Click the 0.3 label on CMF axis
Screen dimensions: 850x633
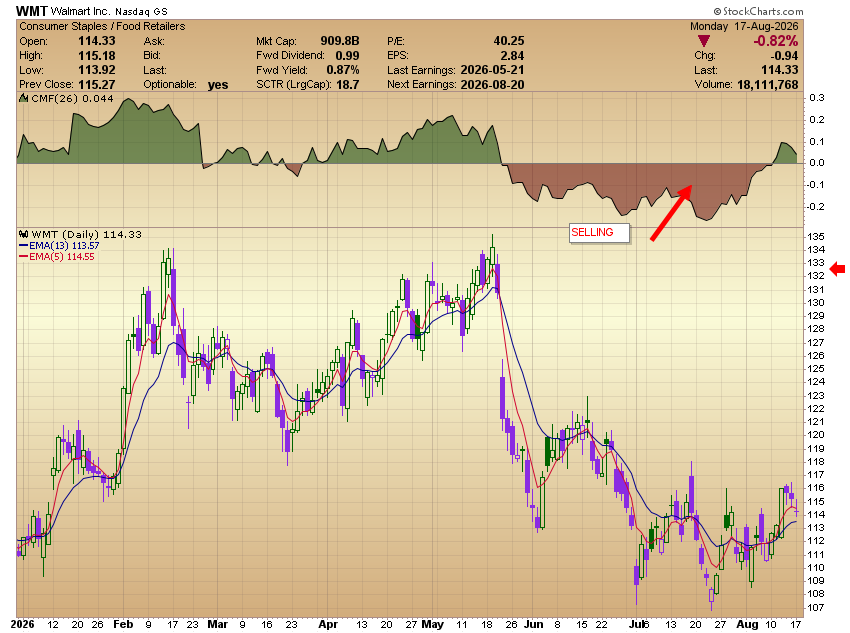(816, 98)
